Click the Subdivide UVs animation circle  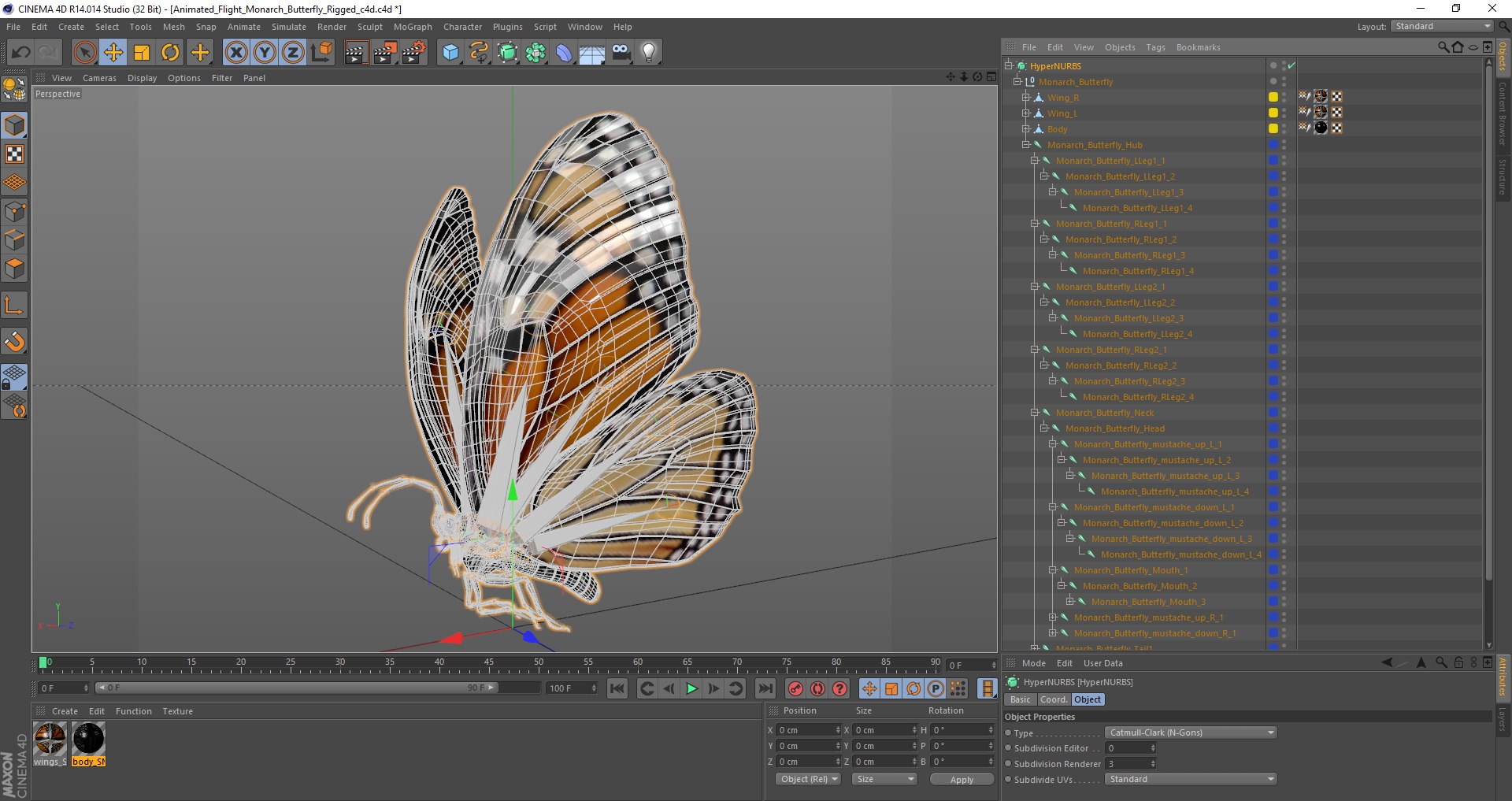tap(1008, 780)
